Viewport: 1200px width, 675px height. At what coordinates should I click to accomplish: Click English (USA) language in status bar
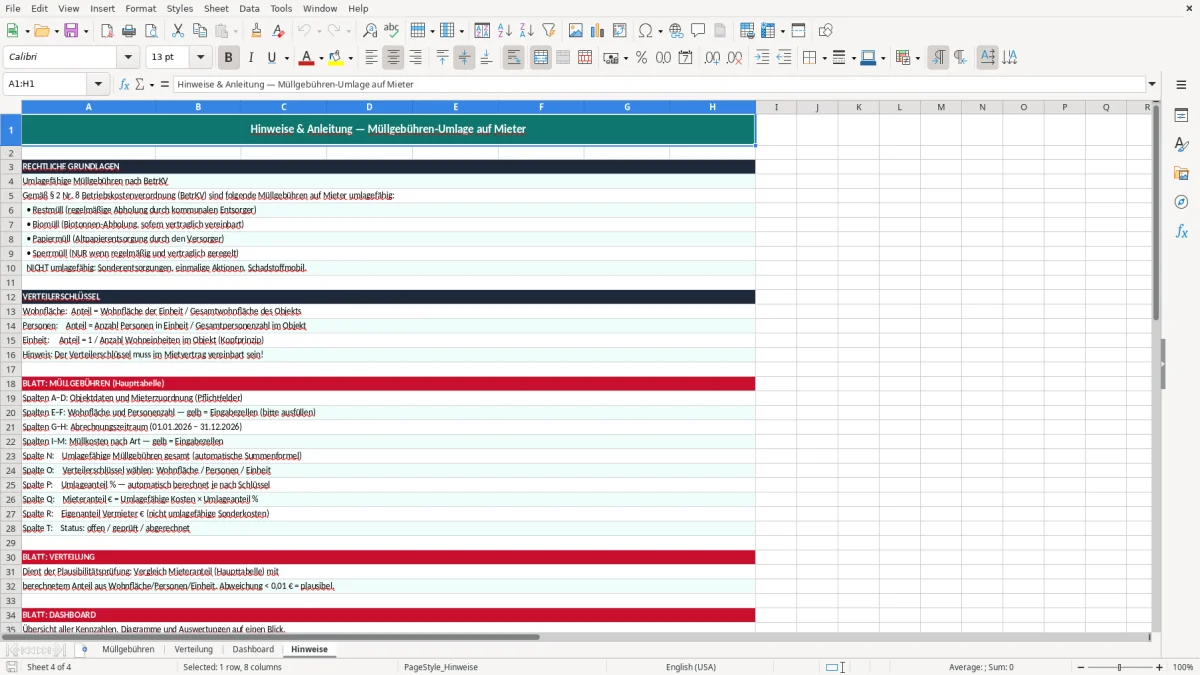point(691,667)
